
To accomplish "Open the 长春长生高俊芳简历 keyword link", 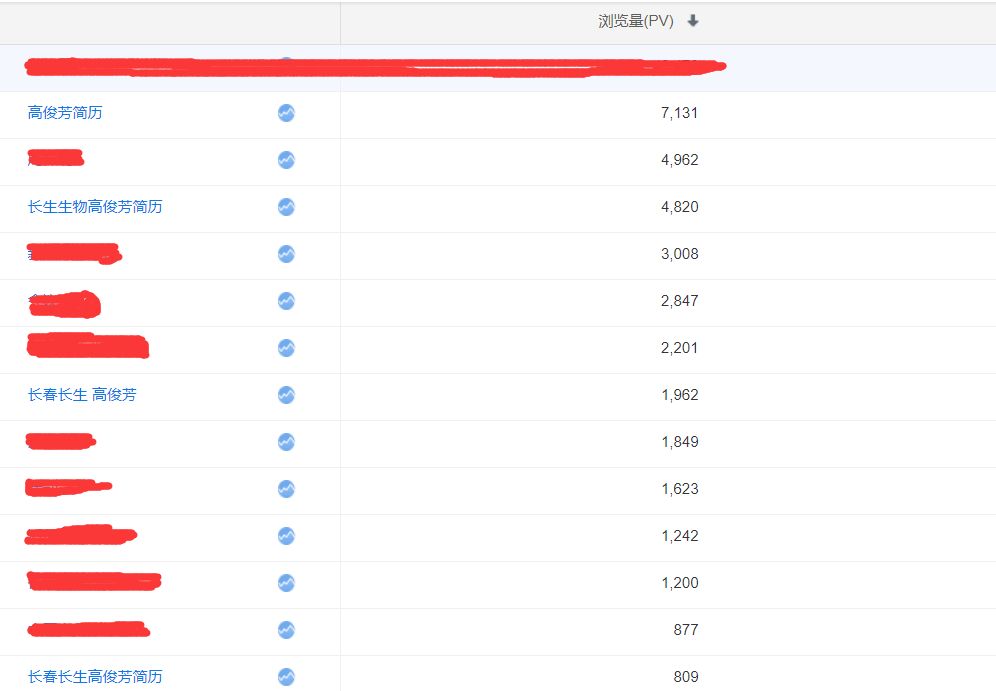I will pyautogui.click(x=95, y=677).
